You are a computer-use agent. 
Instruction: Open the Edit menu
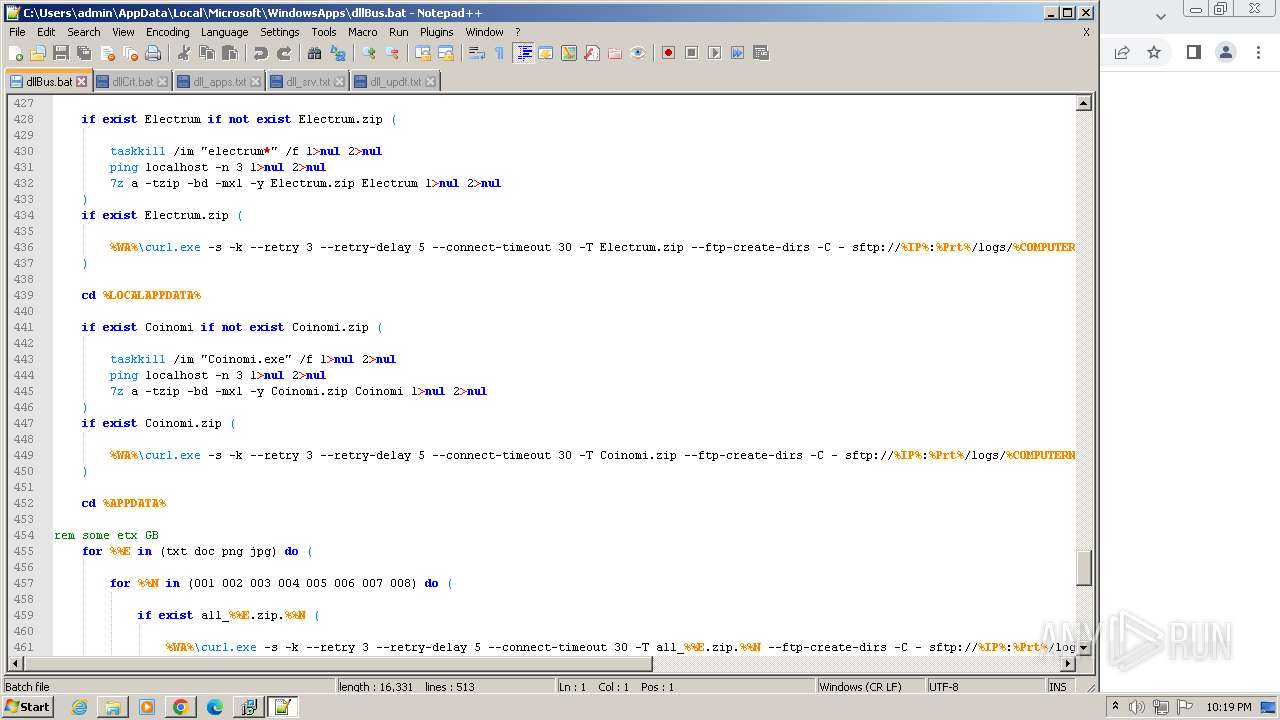click(x=46, y=32)
